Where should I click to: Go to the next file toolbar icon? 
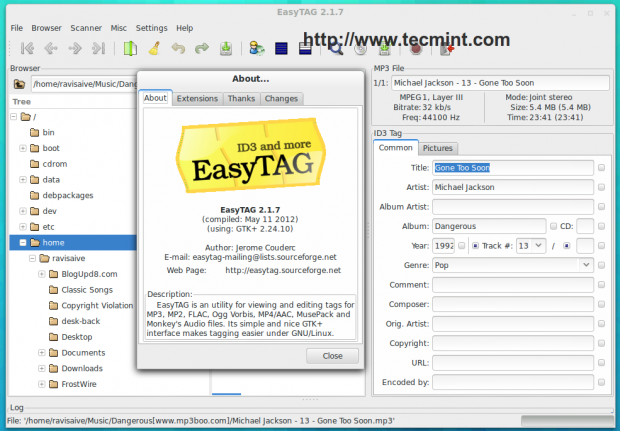[x=75, y=48]
